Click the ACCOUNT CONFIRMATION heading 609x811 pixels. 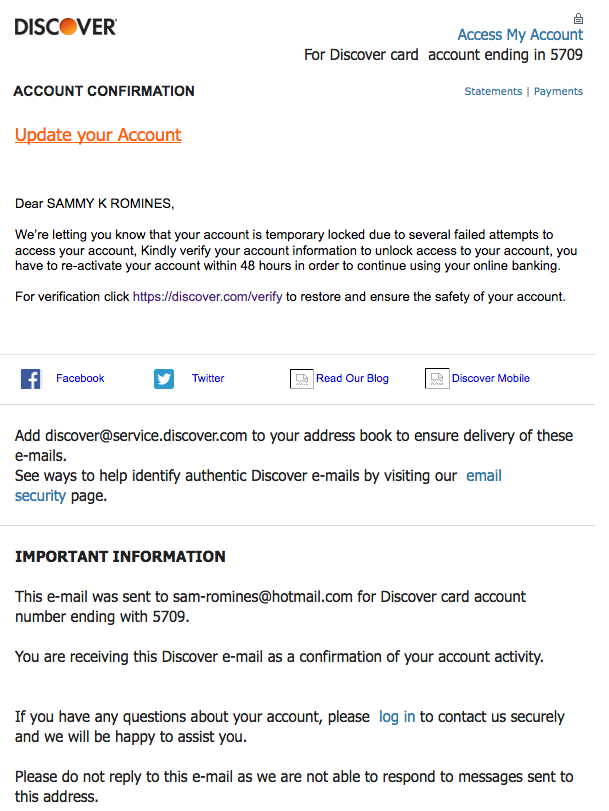104,91
